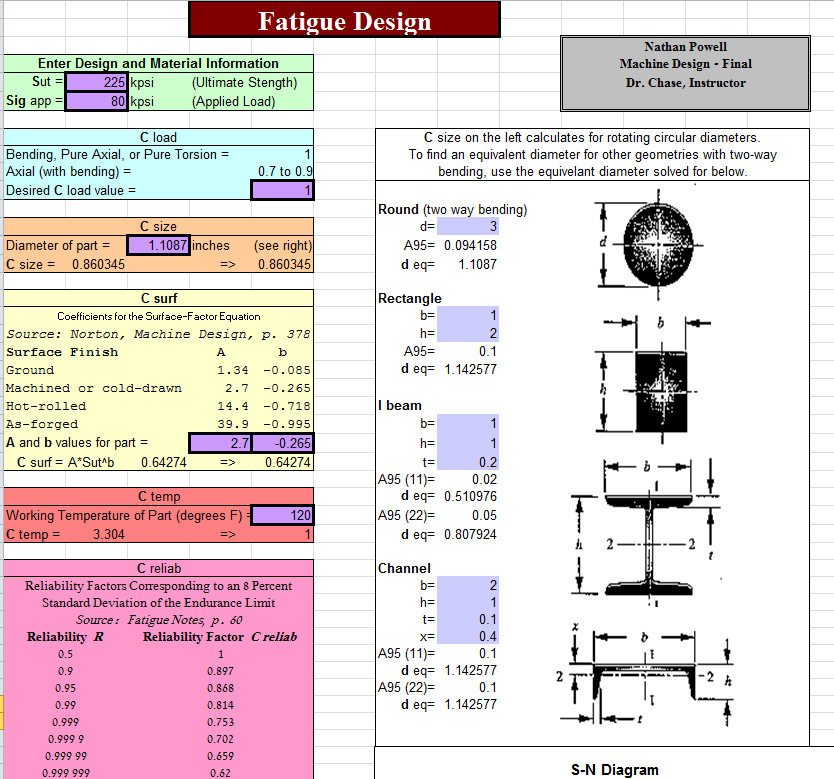Click the S-N Diagram heading
834x779 pixels.
pos(614,769)
